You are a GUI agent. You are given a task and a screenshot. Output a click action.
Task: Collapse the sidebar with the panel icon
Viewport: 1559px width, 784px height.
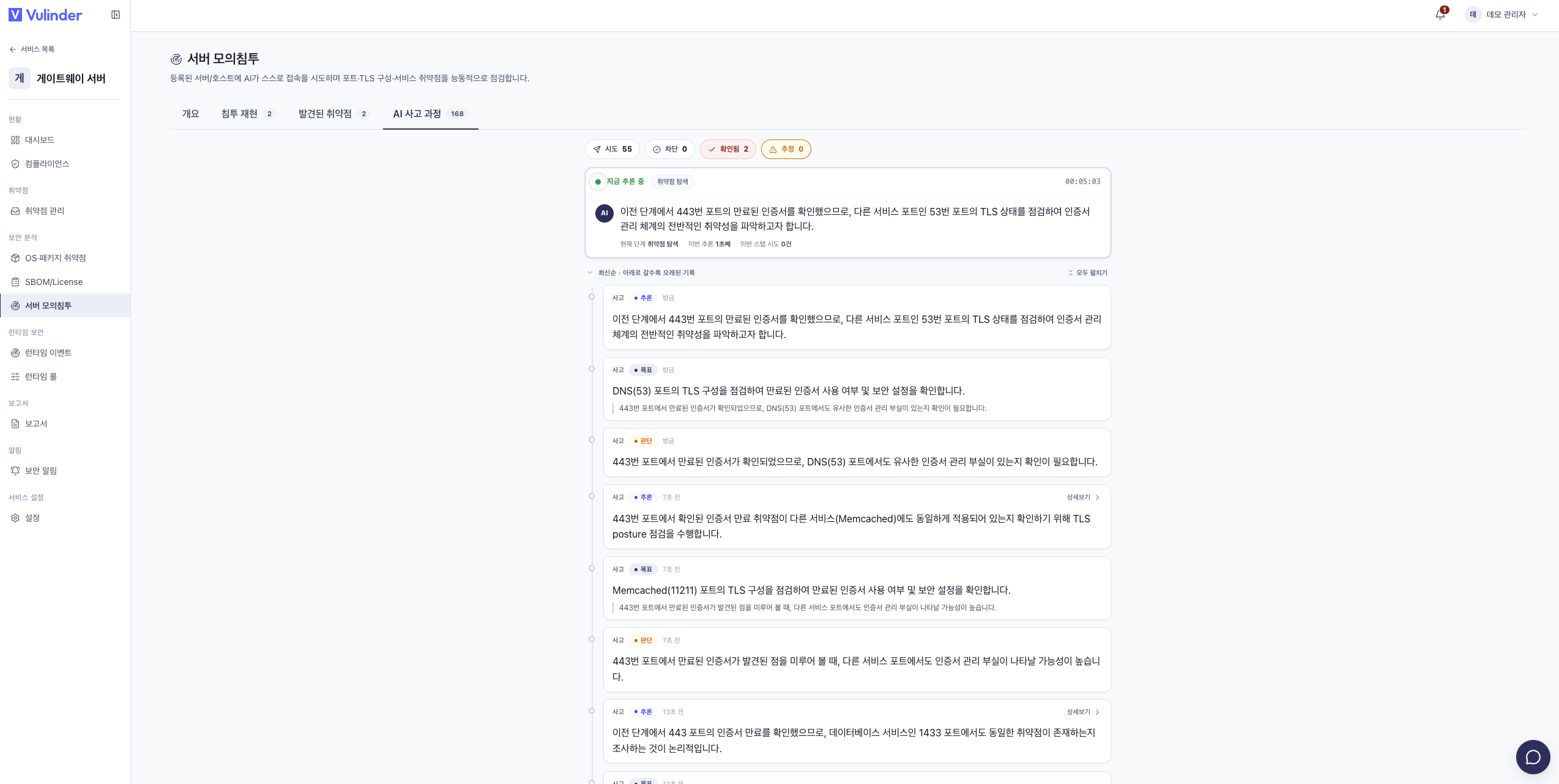pos(116,15)
